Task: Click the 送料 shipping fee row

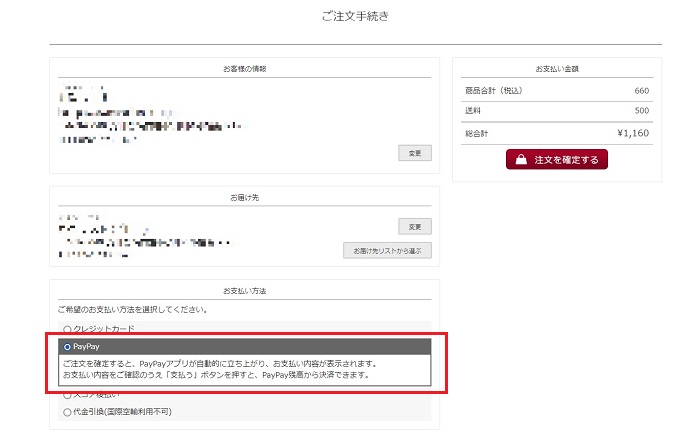Action: click(556, 110)
